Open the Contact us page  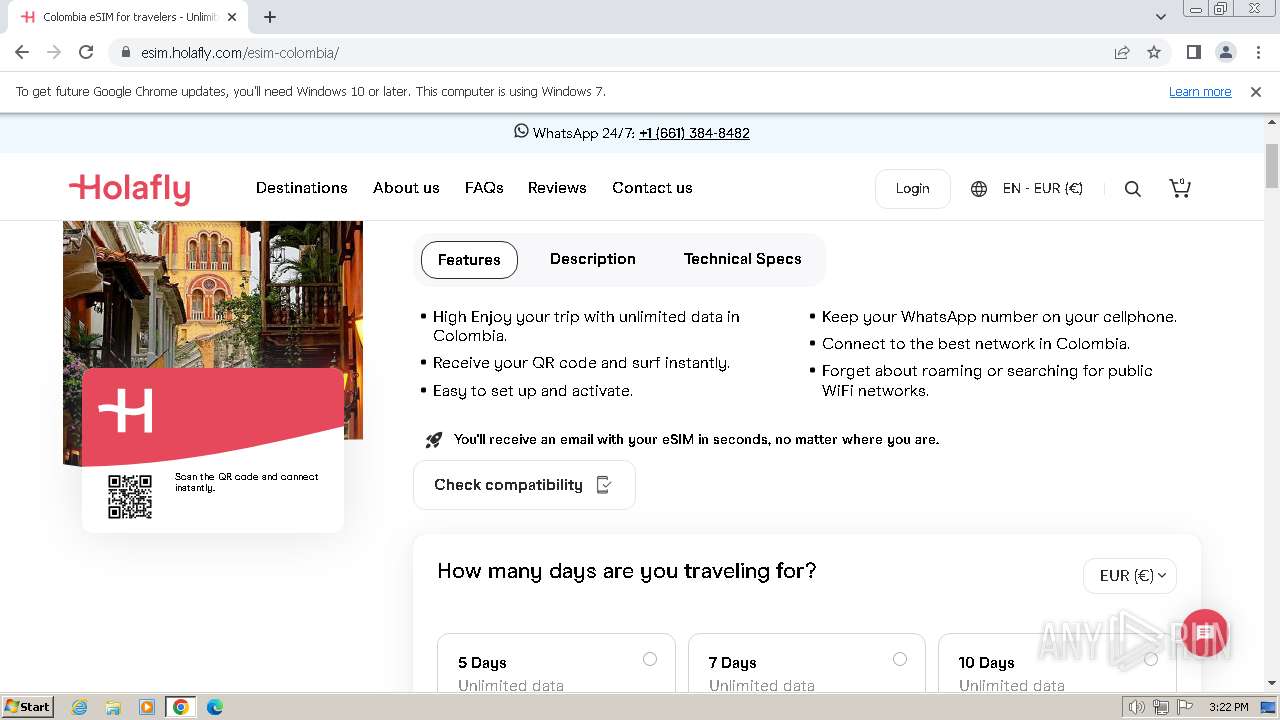click(x=652, y=188)
